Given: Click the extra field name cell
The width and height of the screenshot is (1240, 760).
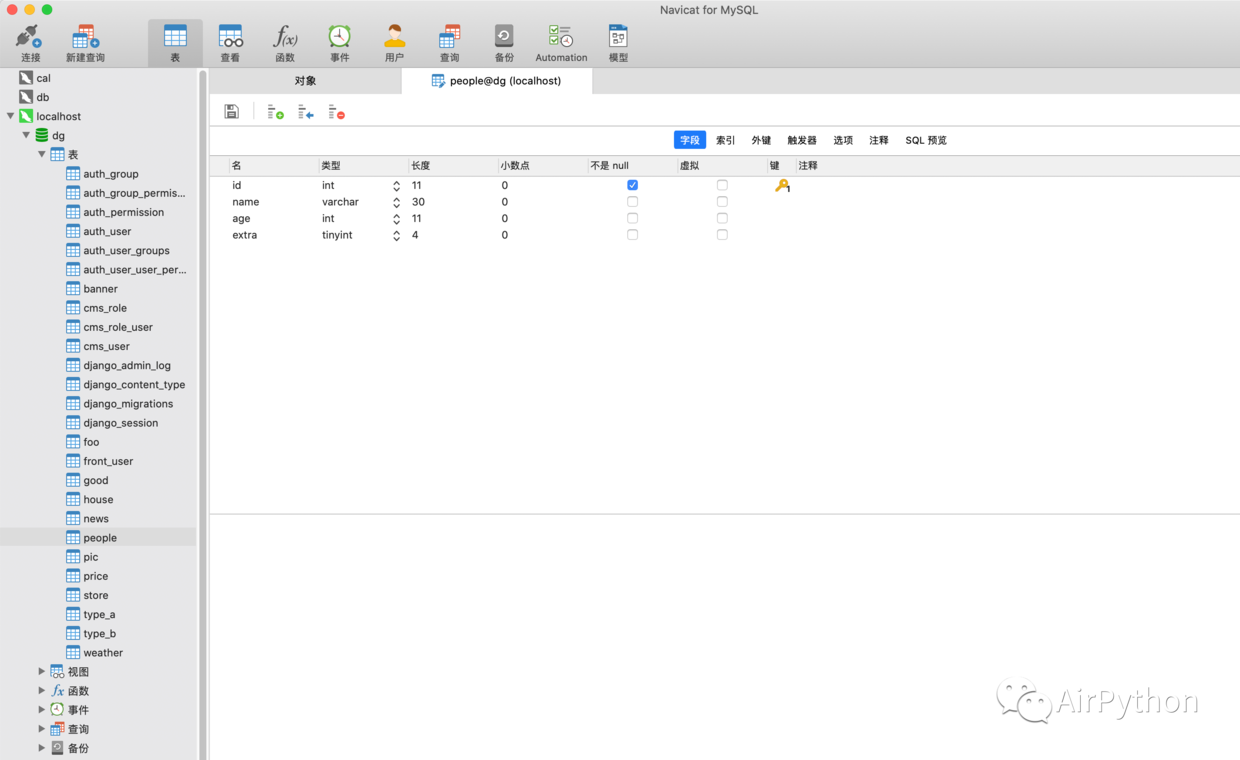Looking at the screenshot, I should tap(245, 235).
